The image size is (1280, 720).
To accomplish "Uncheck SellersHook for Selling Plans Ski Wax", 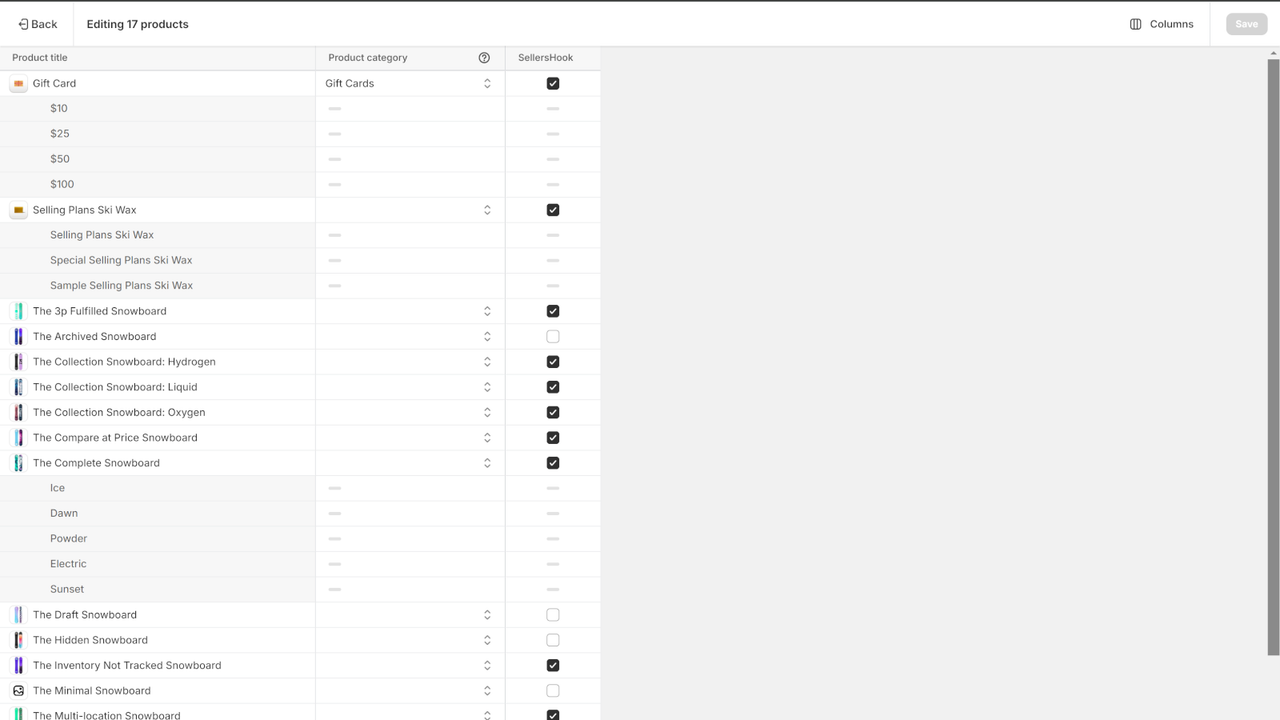I will tap(553, 210).
